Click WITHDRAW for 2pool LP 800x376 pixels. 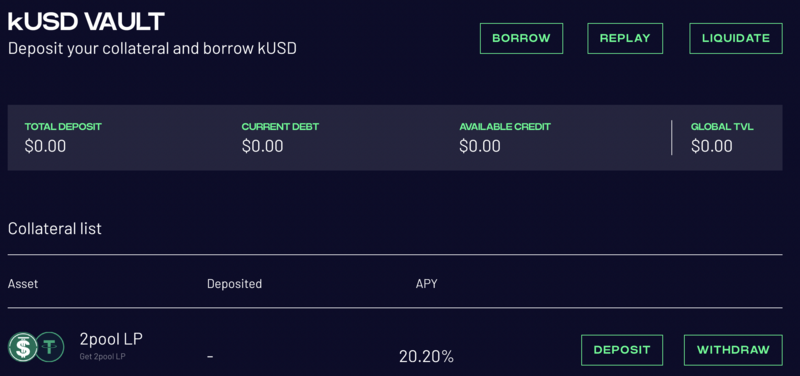pyautogui.click(x=733, y=350)
